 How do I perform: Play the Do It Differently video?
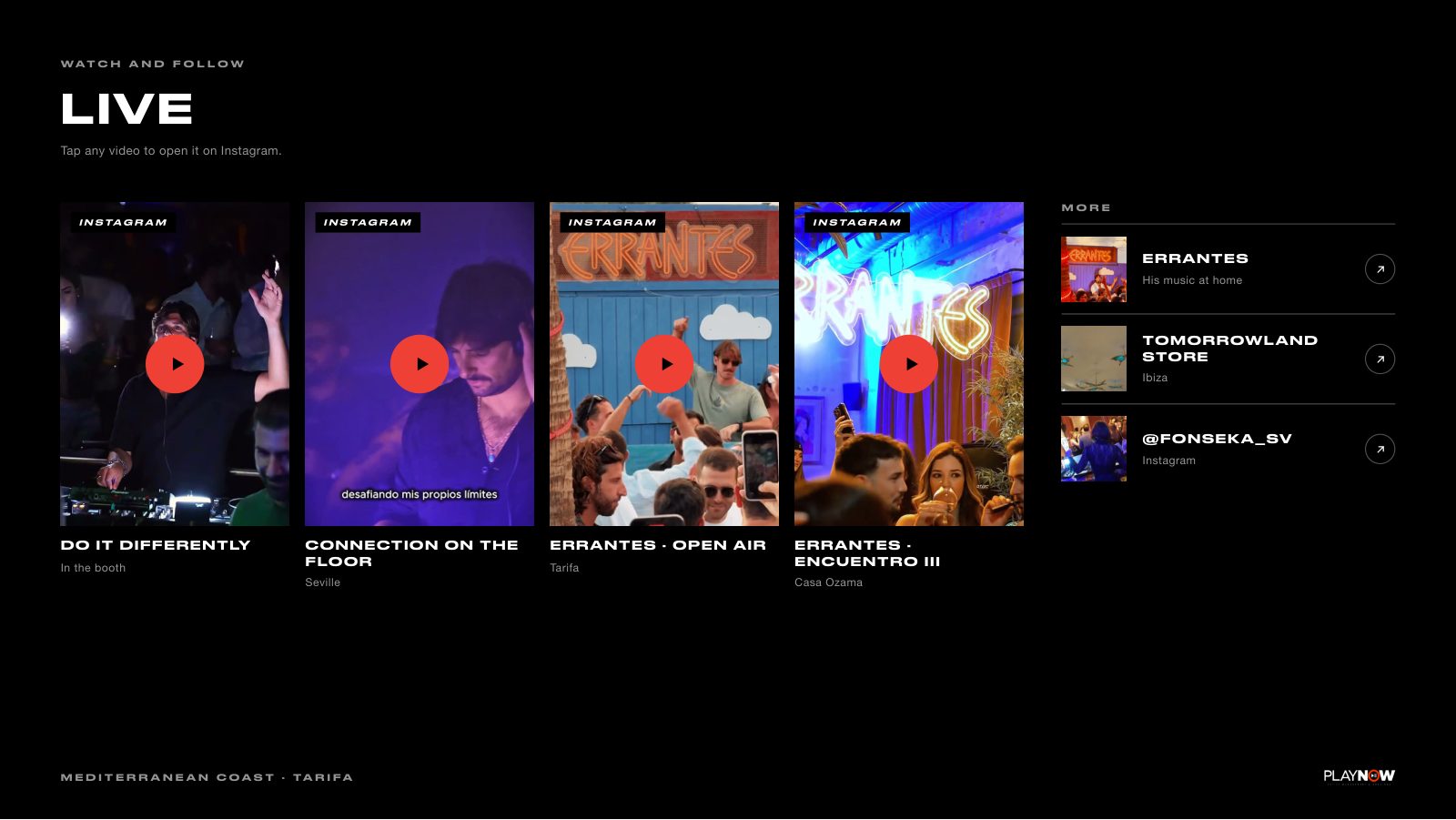click(x=175, y=364)
